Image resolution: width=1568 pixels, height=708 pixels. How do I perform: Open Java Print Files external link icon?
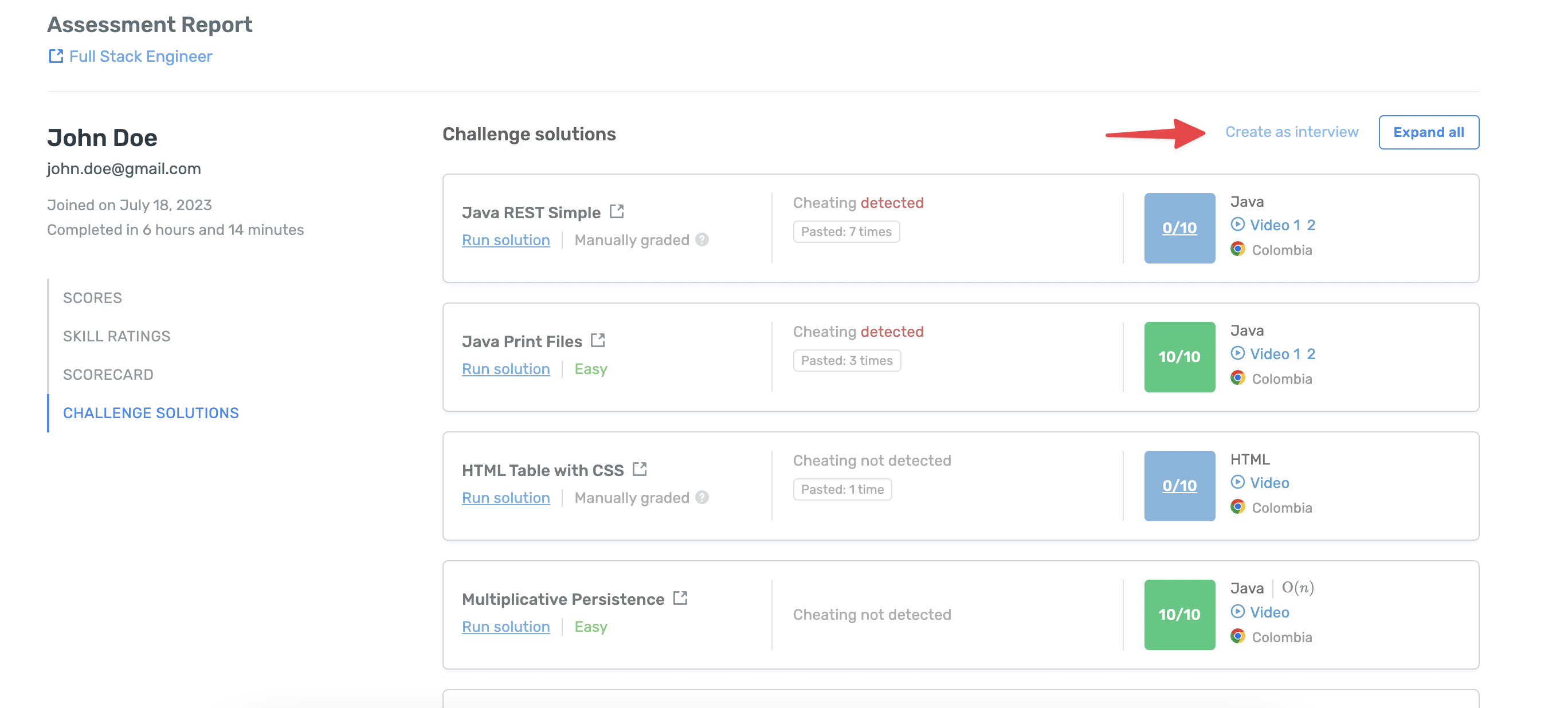(598, 341)
